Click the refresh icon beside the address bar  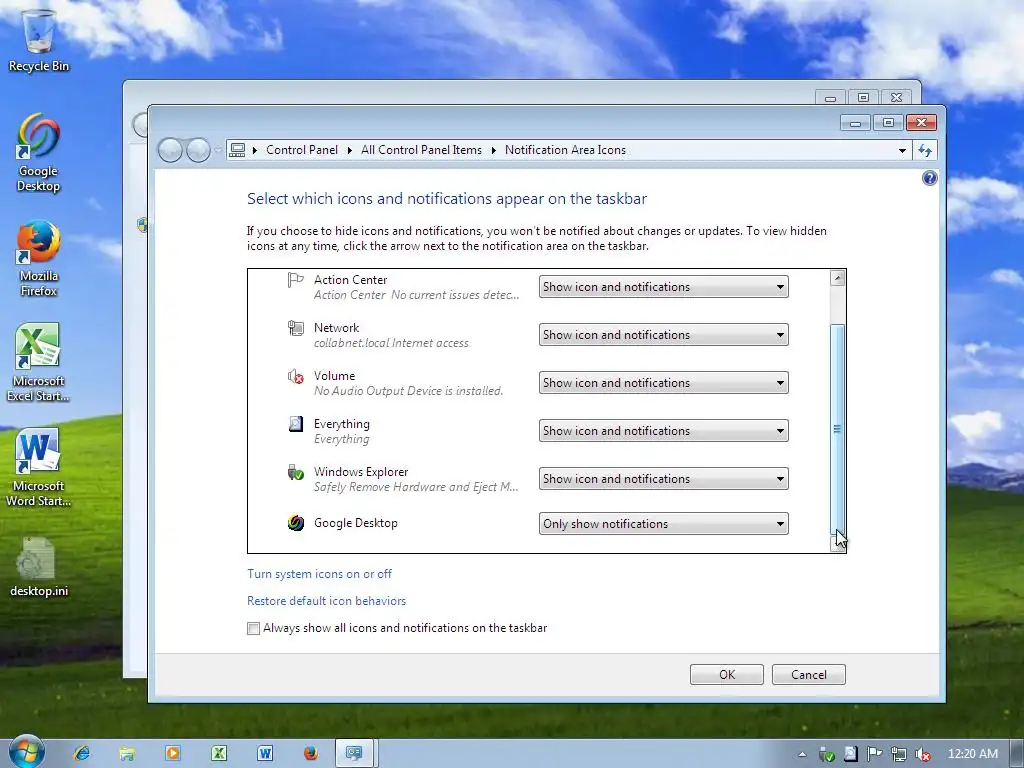coord(925,150)
